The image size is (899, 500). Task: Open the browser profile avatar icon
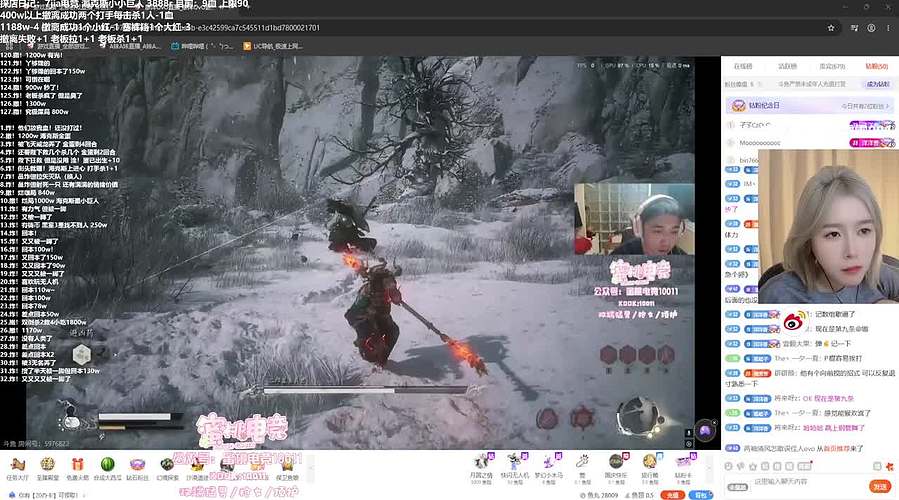tap(871, 28)
